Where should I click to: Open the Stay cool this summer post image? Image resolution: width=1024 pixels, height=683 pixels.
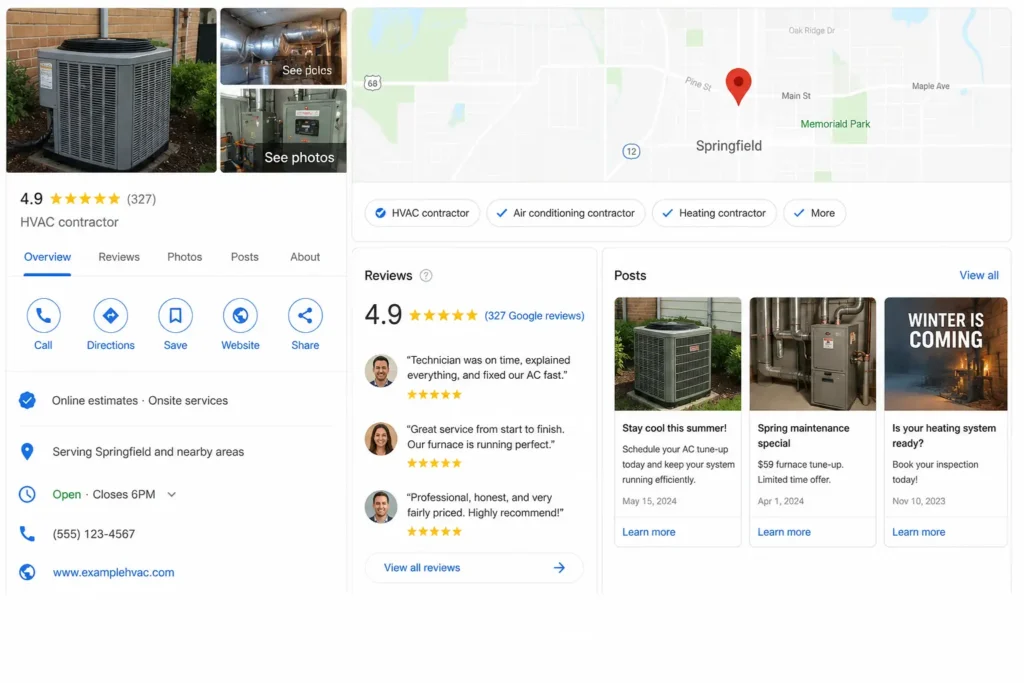(x=678, y=354)
